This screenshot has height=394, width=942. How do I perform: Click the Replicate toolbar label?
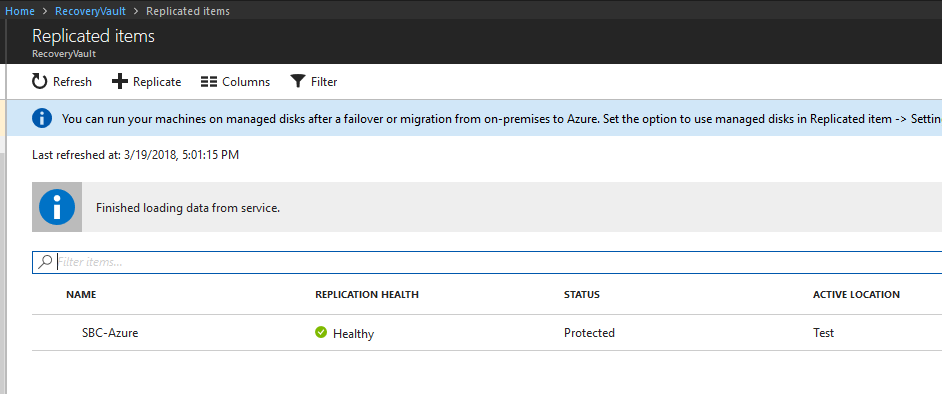[x=157, y=82]
